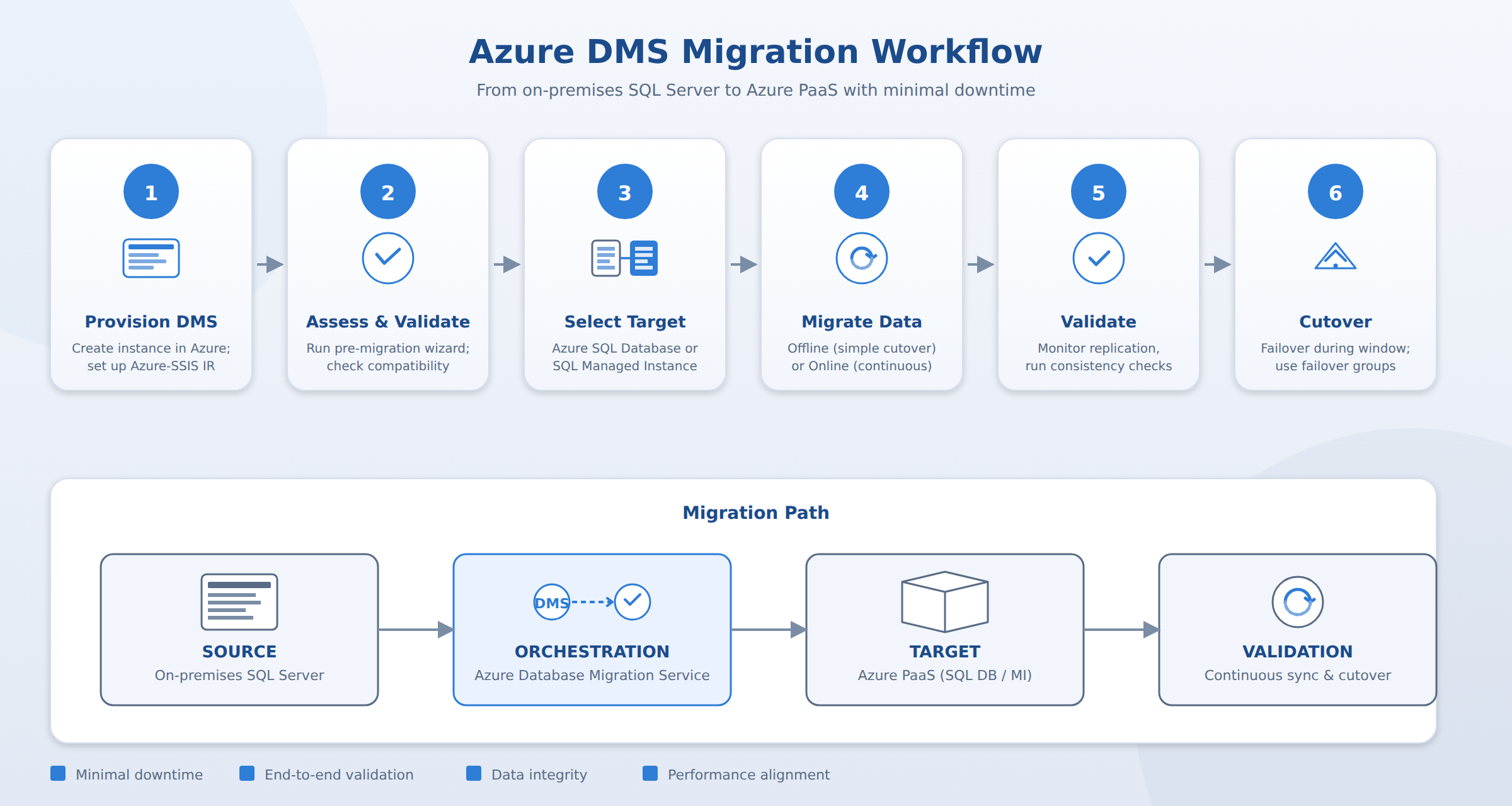1512x806 pixels.
Task: Click the Provision DMS document icon
Action: 151,258
